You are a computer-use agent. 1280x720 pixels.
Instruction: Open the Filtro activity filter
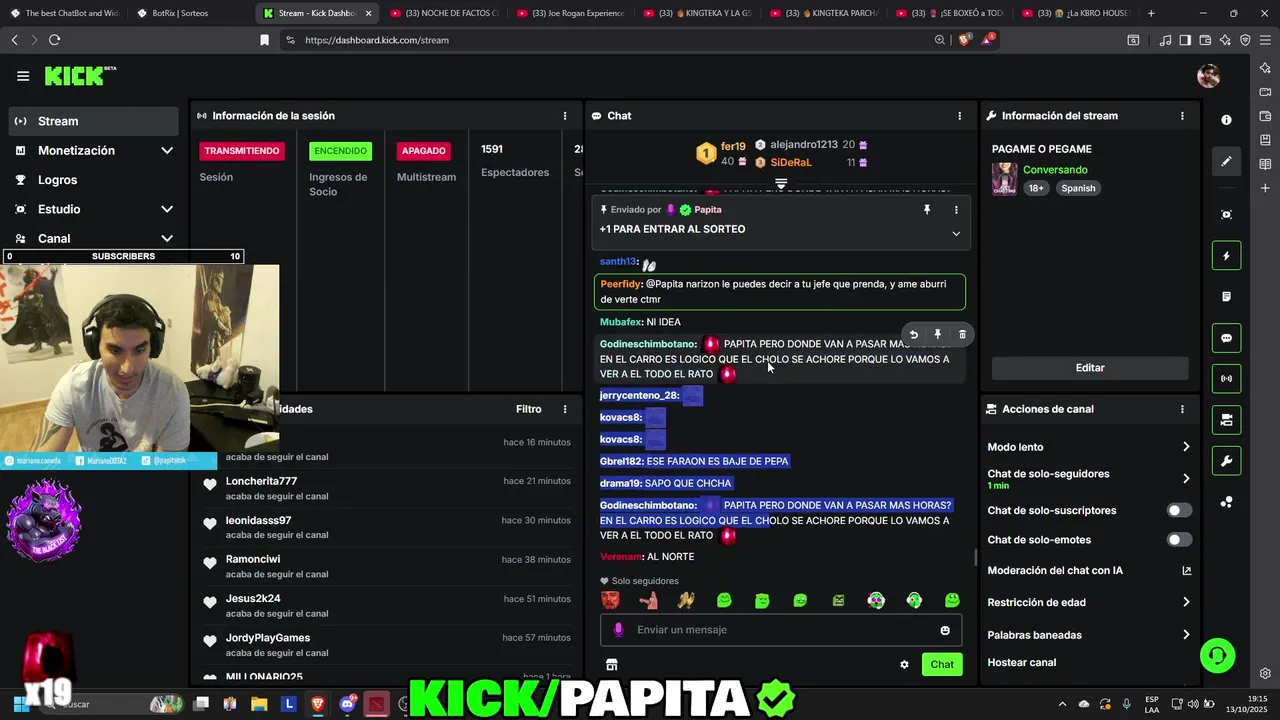(529, 409)
